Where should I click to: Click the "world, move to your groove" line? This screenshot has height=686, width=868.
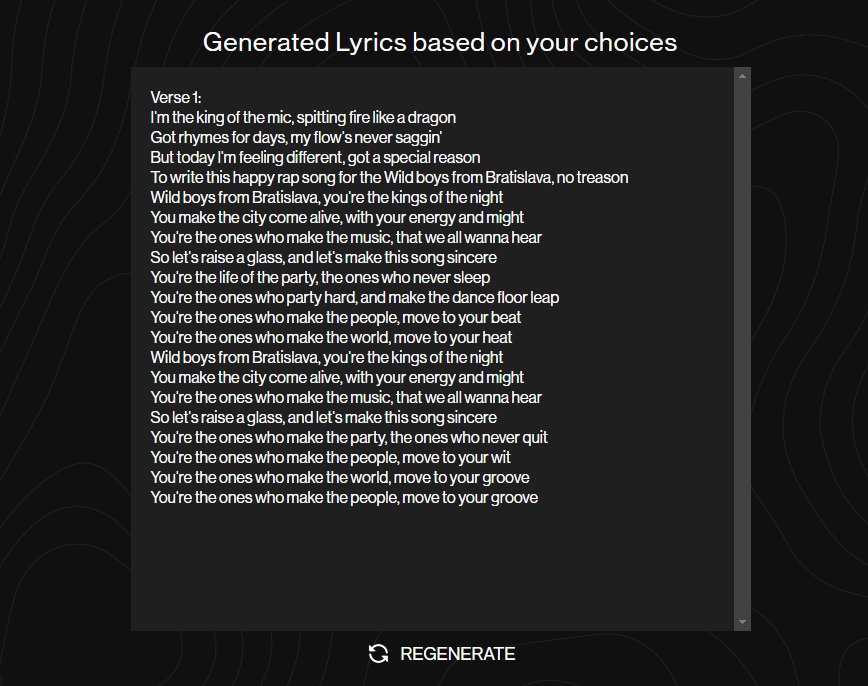click(340, 477)
